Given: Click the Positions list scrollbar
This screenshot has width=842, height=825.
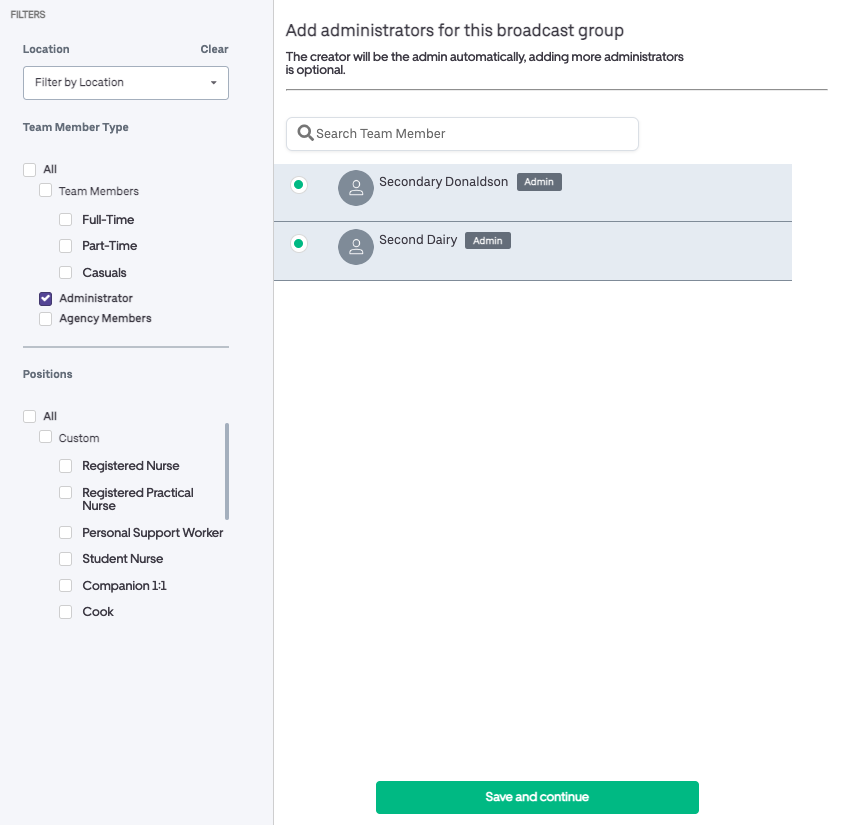Looking at the screenshot, I should (x=227, y=471).
